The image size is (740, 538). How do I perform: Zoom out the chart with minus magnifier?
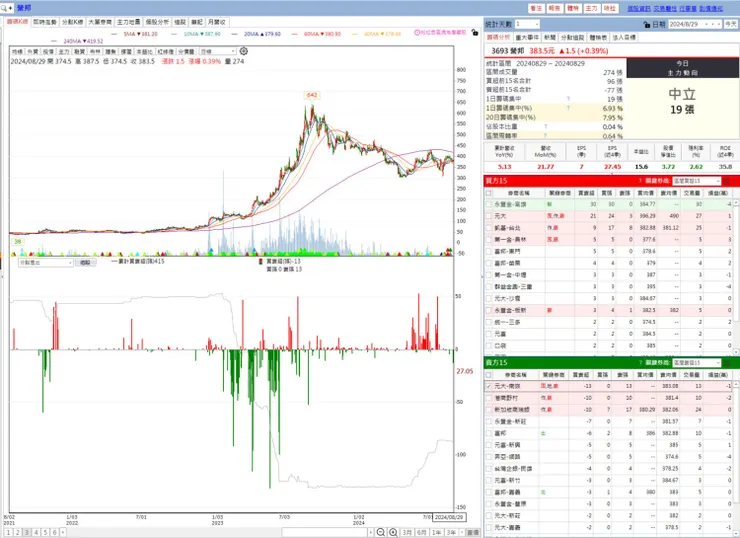coord(381,532)
